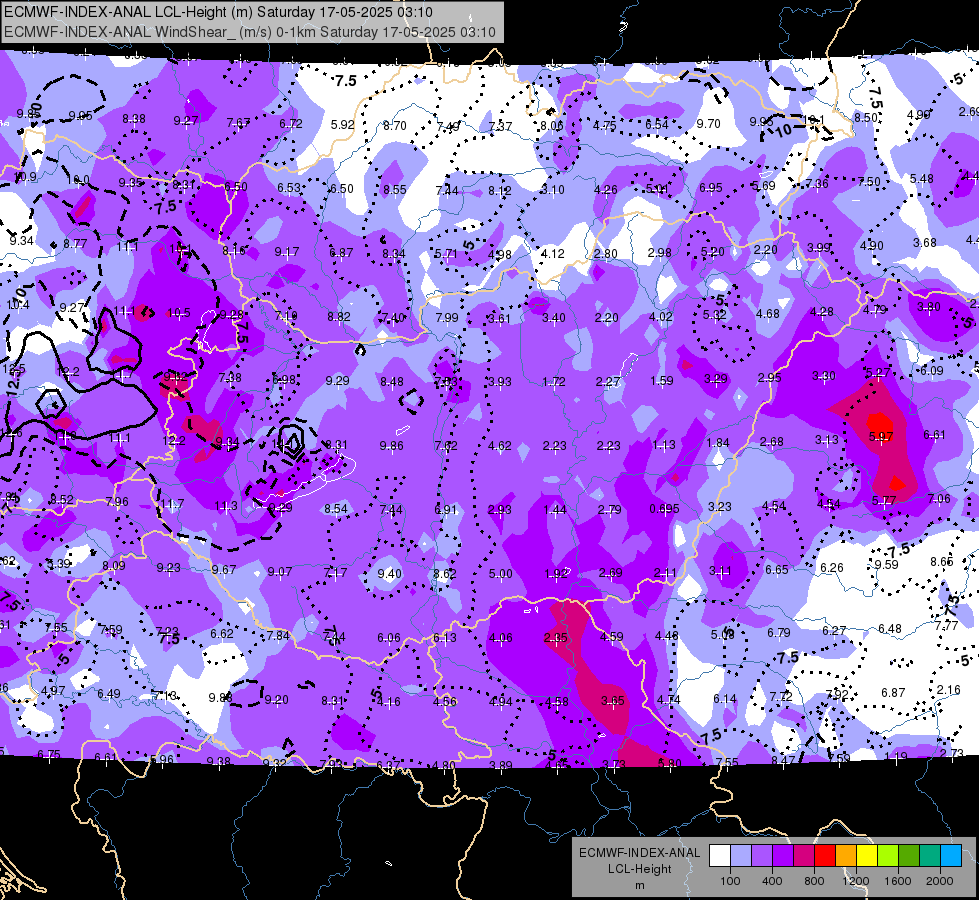This screenshot has height=900, width=979.
Task: Select the 9.40 grid value
Action: 390,573
